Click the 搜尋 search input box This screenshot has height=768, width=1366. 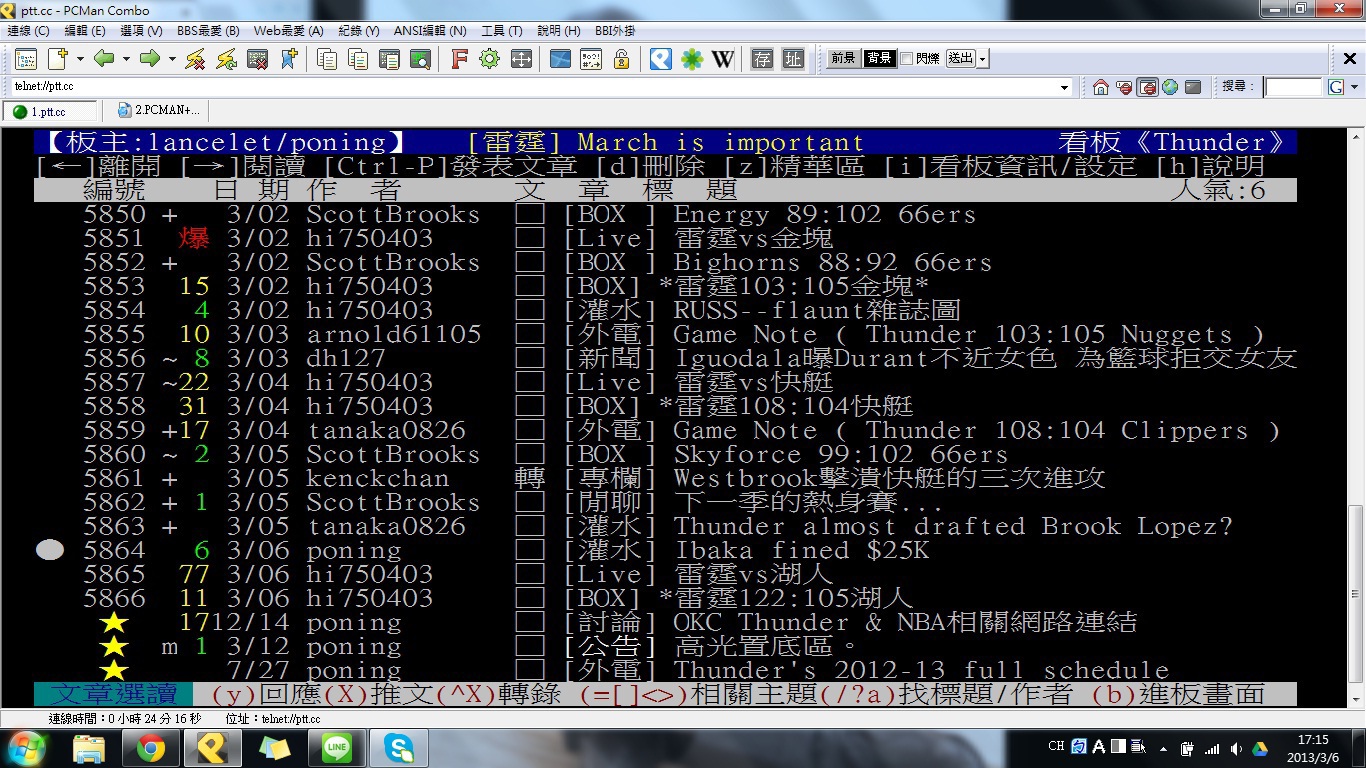point(1292,87)
